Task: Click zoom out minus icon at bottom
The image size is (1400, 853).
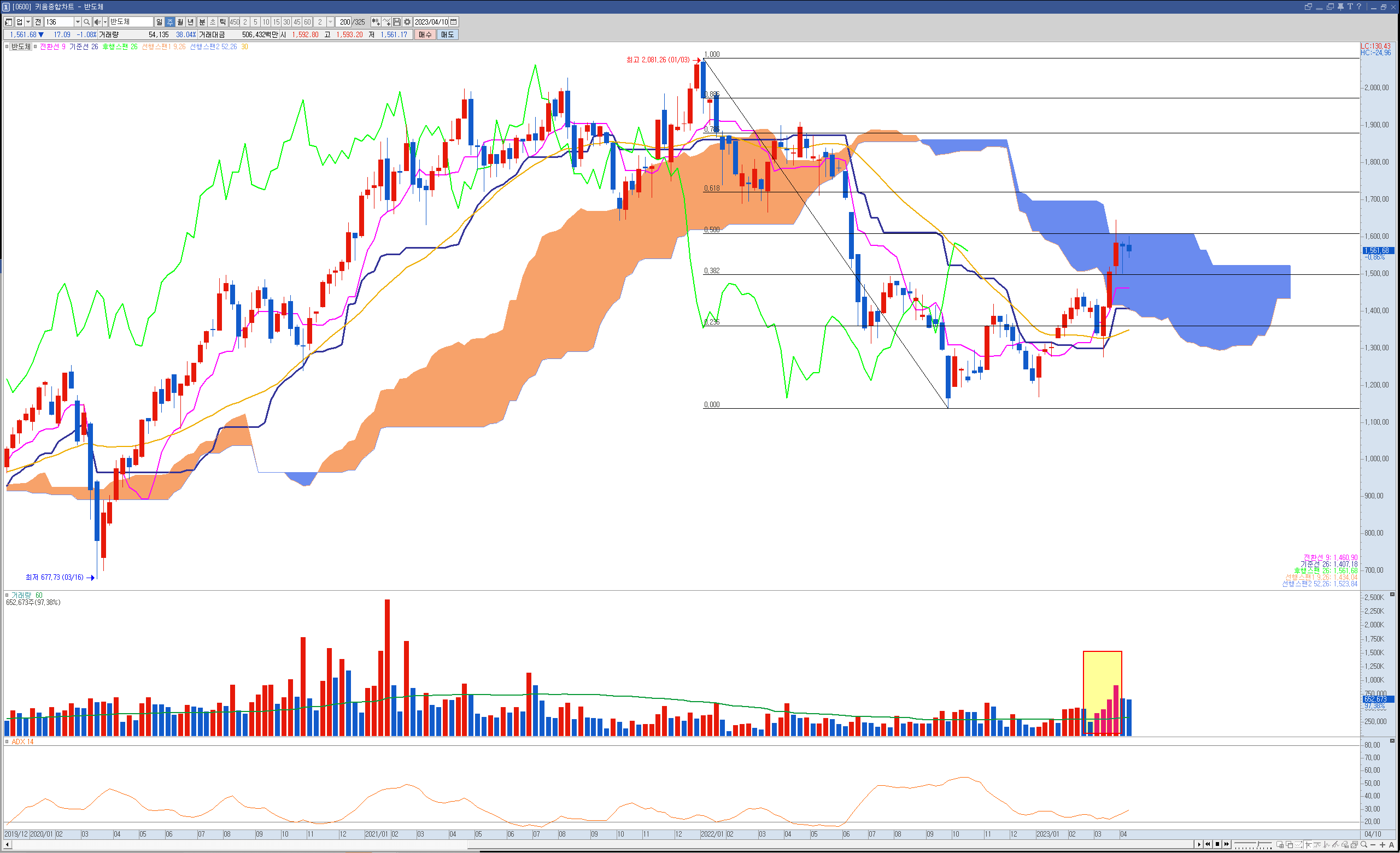Action: pos(1373,845)
